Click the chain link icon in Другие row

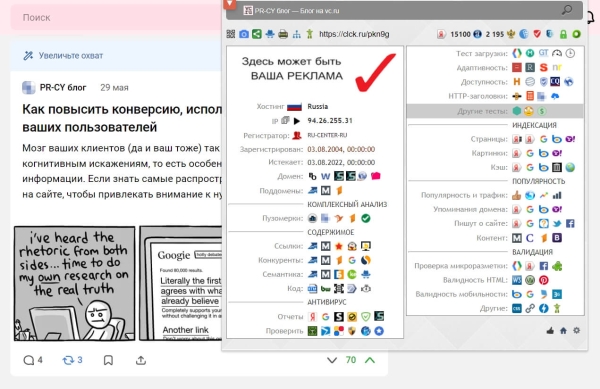(530, 308)
